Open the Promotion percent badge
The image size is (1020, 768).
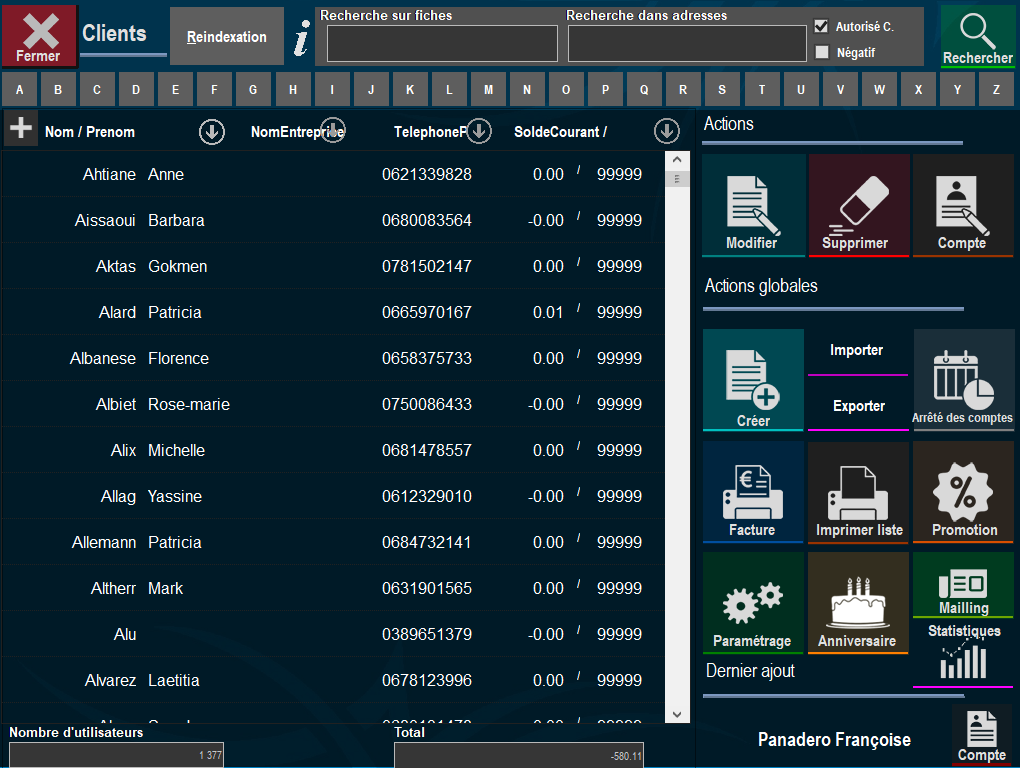tap(963, 492)
